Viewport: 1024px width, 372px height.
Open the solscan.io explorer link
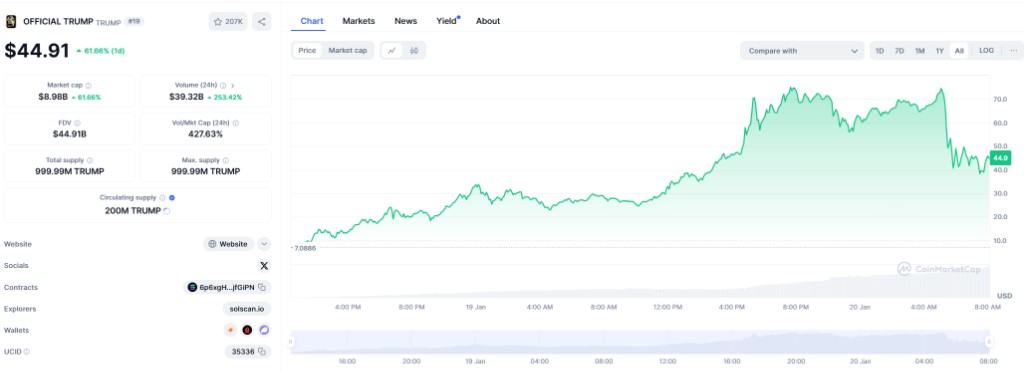247,309
